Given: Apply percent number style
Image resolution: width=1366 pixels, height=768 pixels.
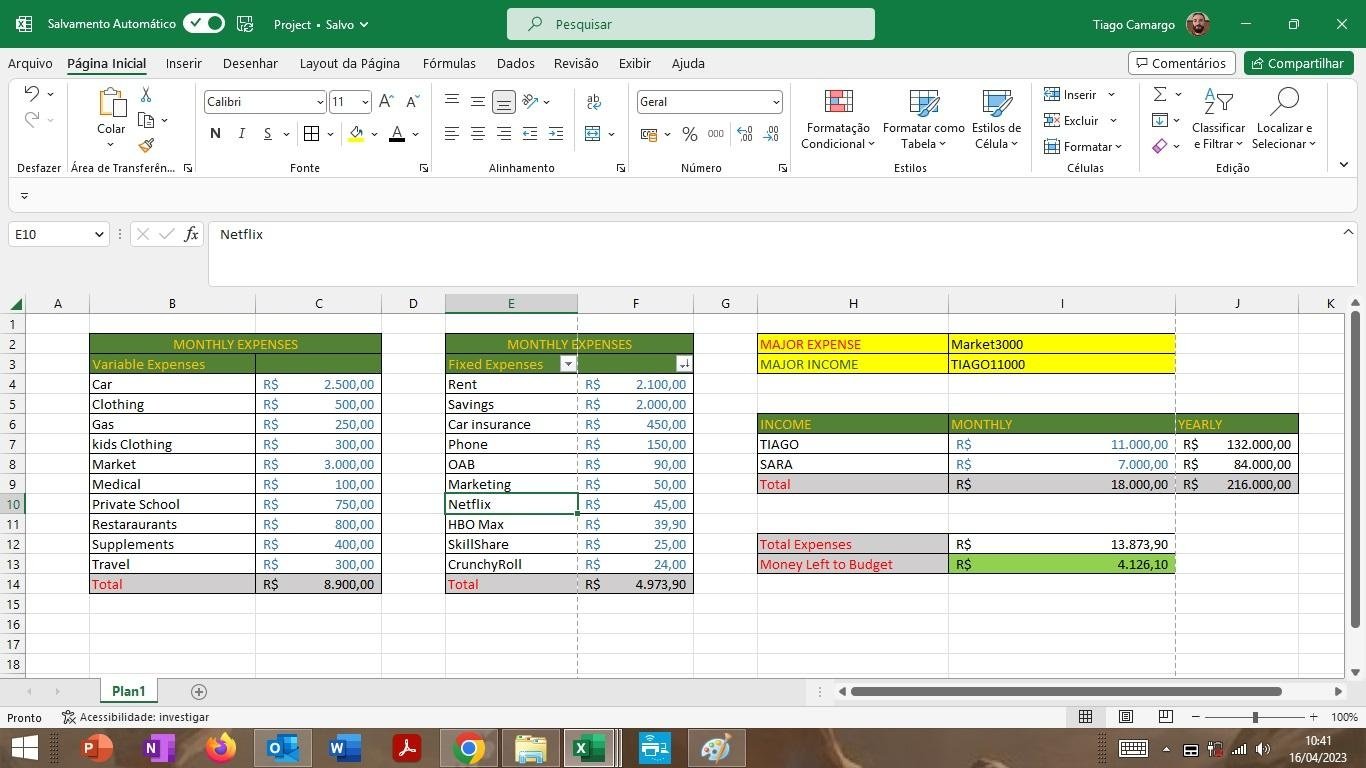Looking at the screenshot, I should pos(689,133).
